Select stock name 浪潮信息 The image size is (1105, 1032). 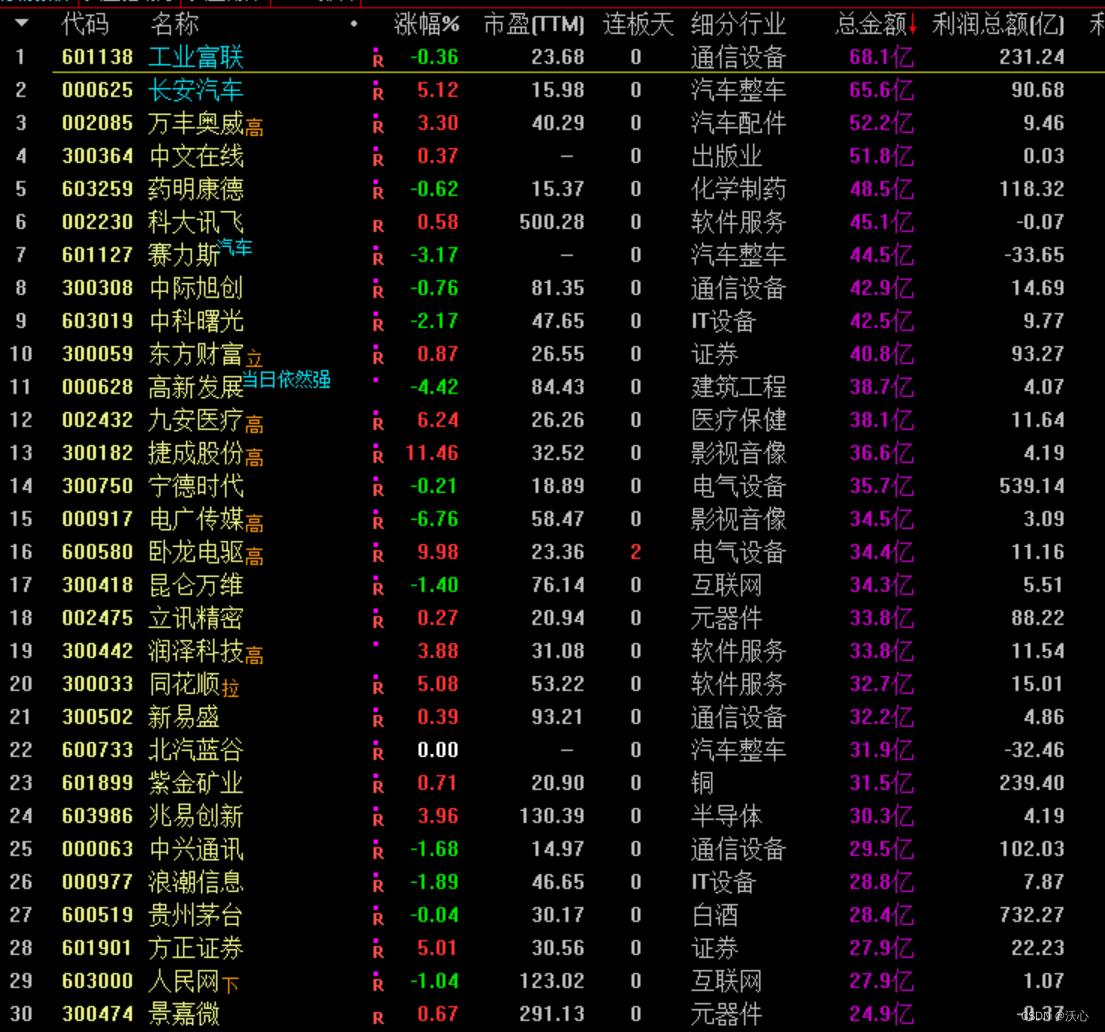point(196,882)
